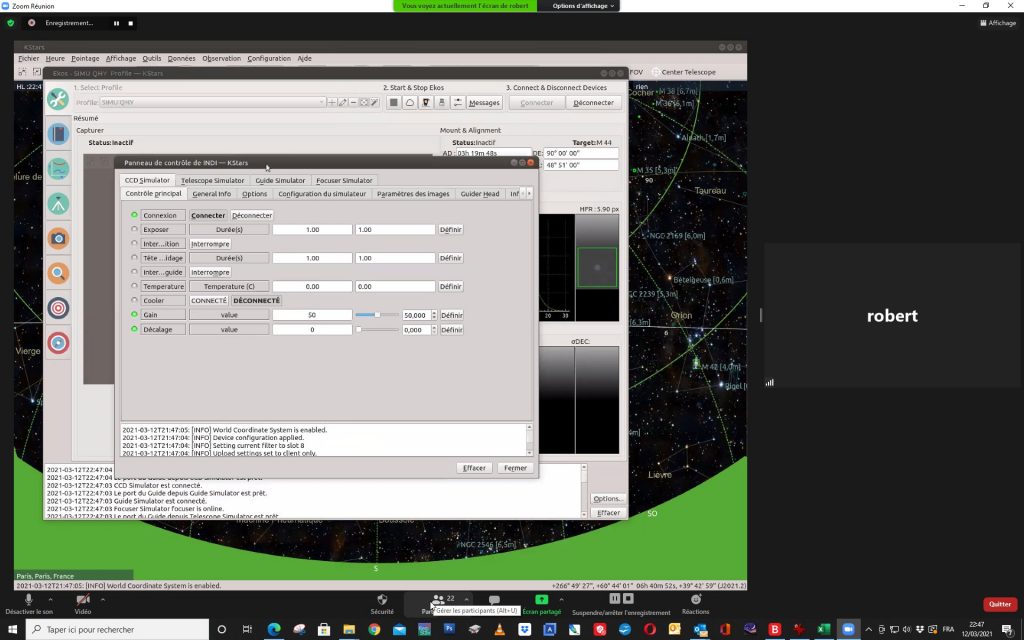Open the Zoom participants panel icon
1024x640 pixels.
(x=438, y=600)
